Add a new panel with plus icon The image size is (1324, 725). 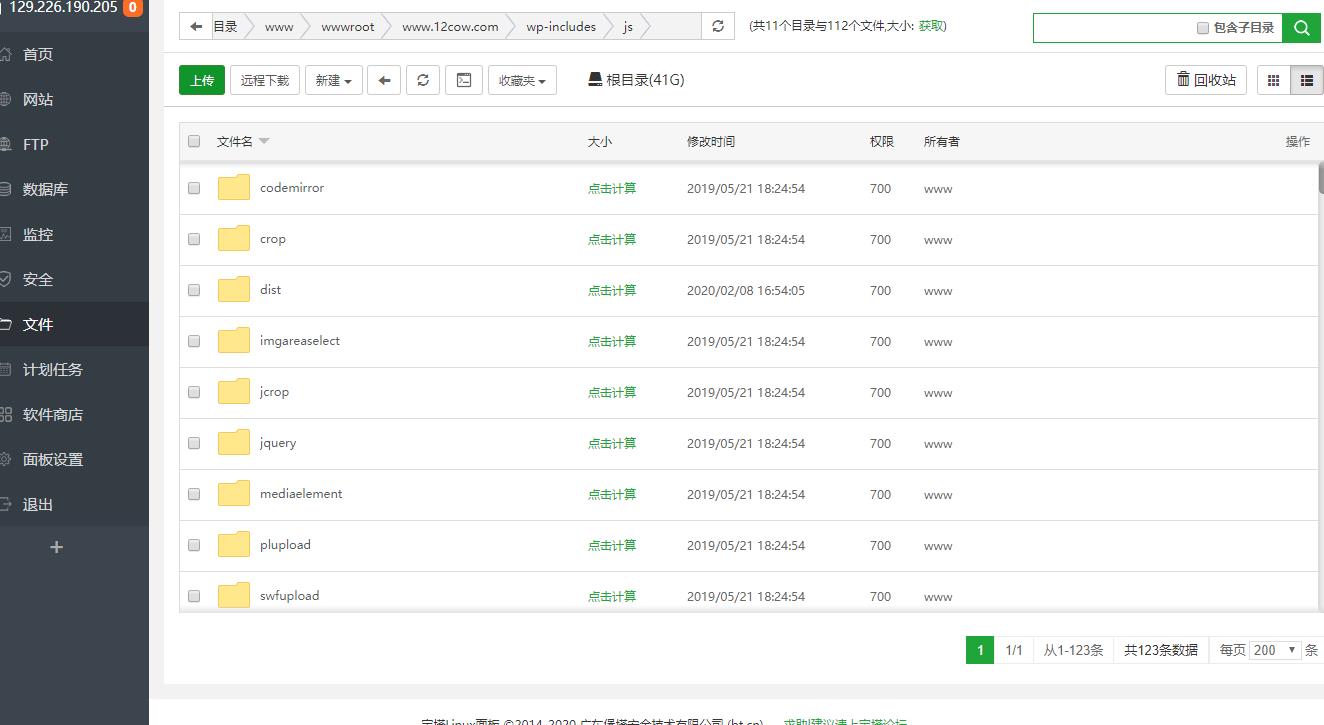56,547
